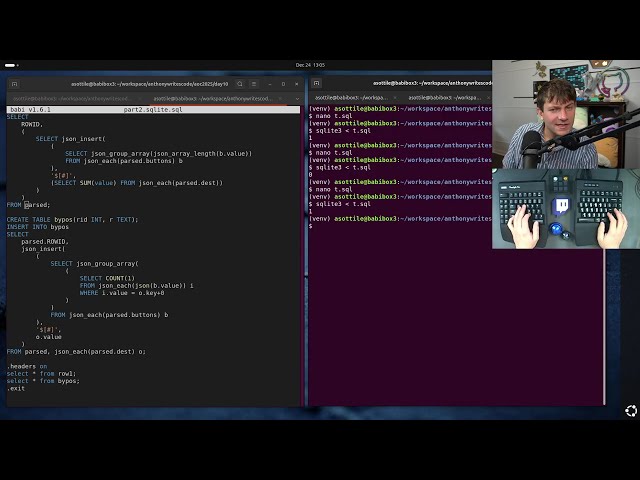The height and width of the screenshot is (480, 640).
Task: Open a new tab in the left terminal window
Action: [x=14, y=84]
